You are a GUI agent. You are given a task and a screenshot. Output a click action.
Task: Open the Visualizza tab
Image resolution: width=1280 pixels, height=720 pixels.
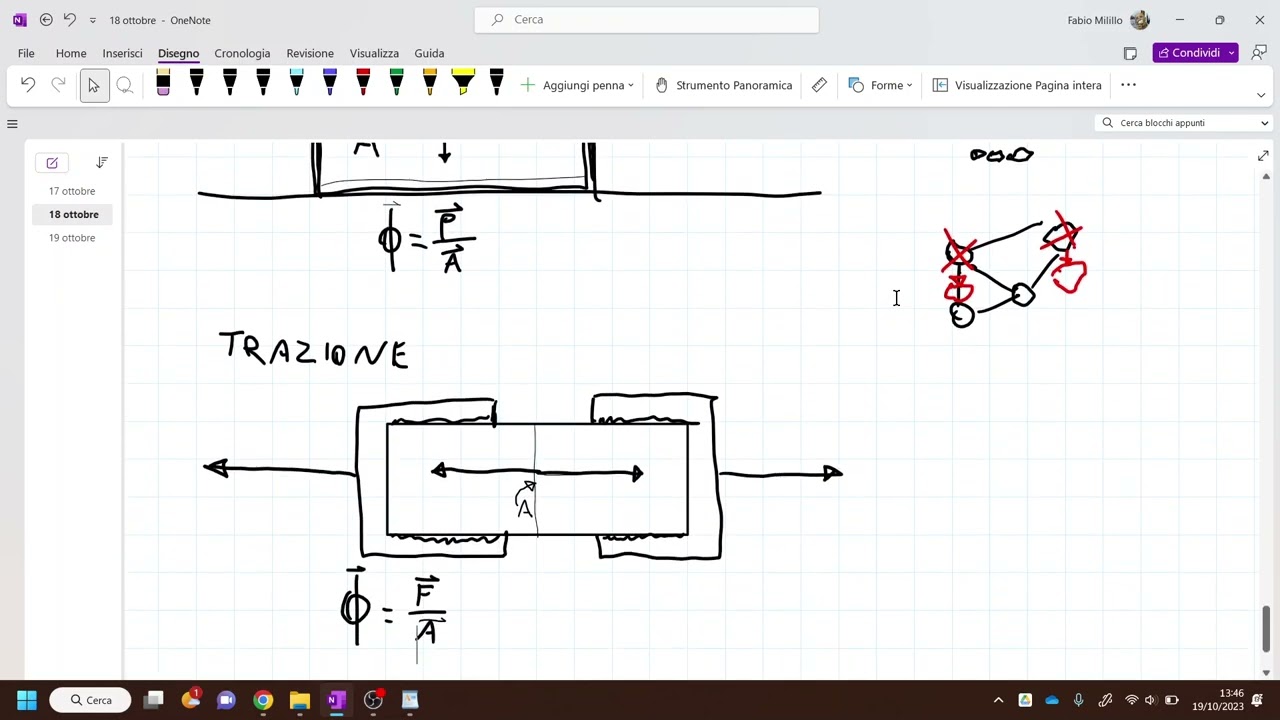click(374, 53)
